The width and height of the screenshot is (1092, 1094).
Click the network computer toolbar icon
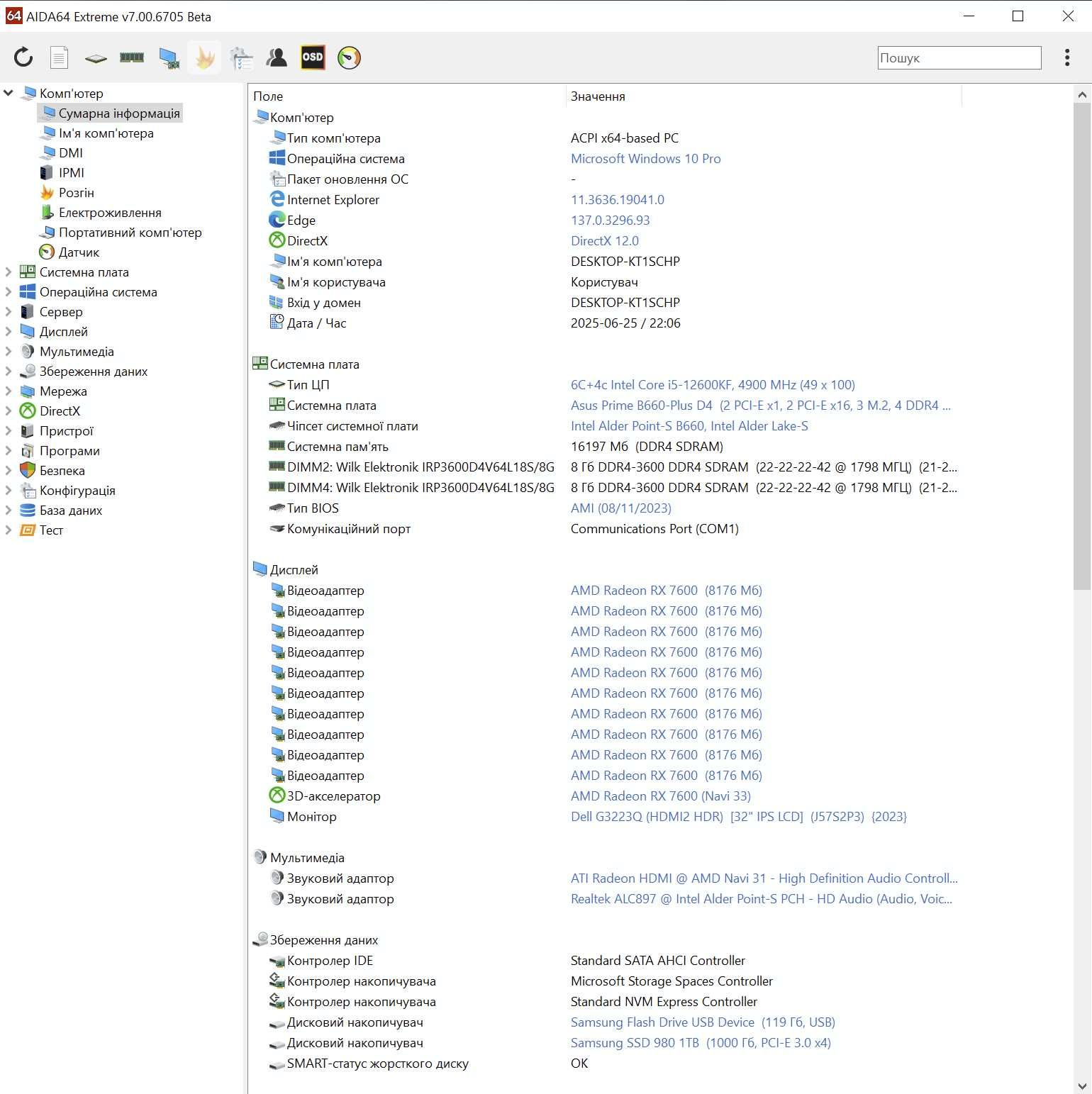(169, 58)
